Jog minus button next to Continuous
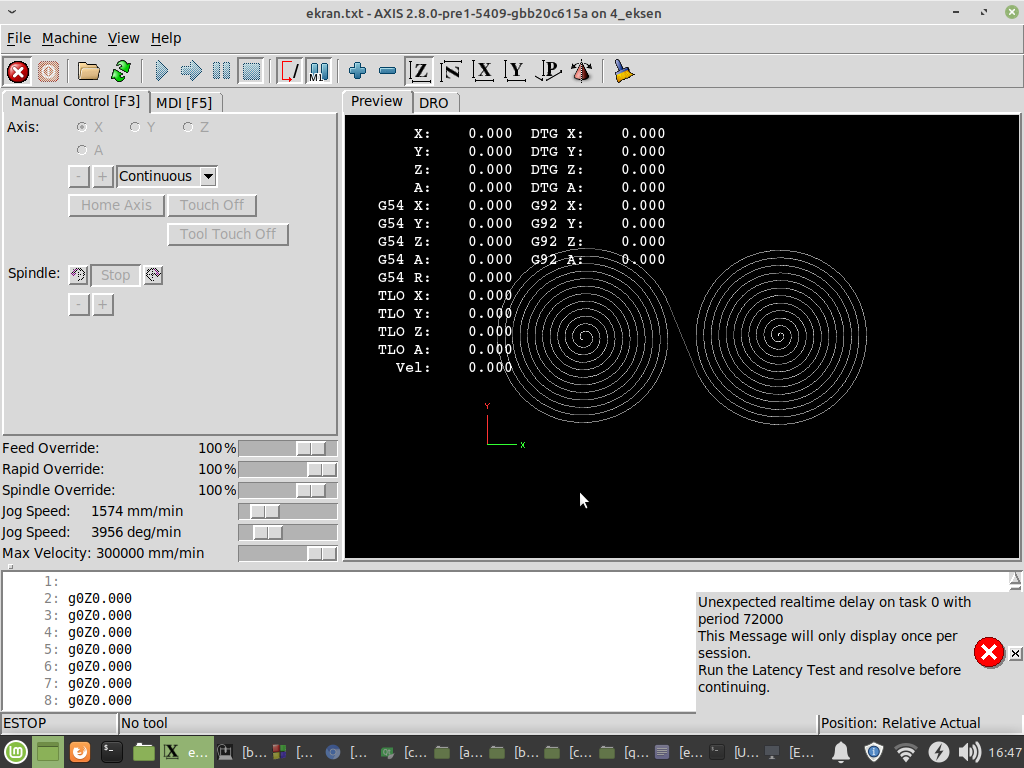1024x768 pixels. [x=79, y=176]
